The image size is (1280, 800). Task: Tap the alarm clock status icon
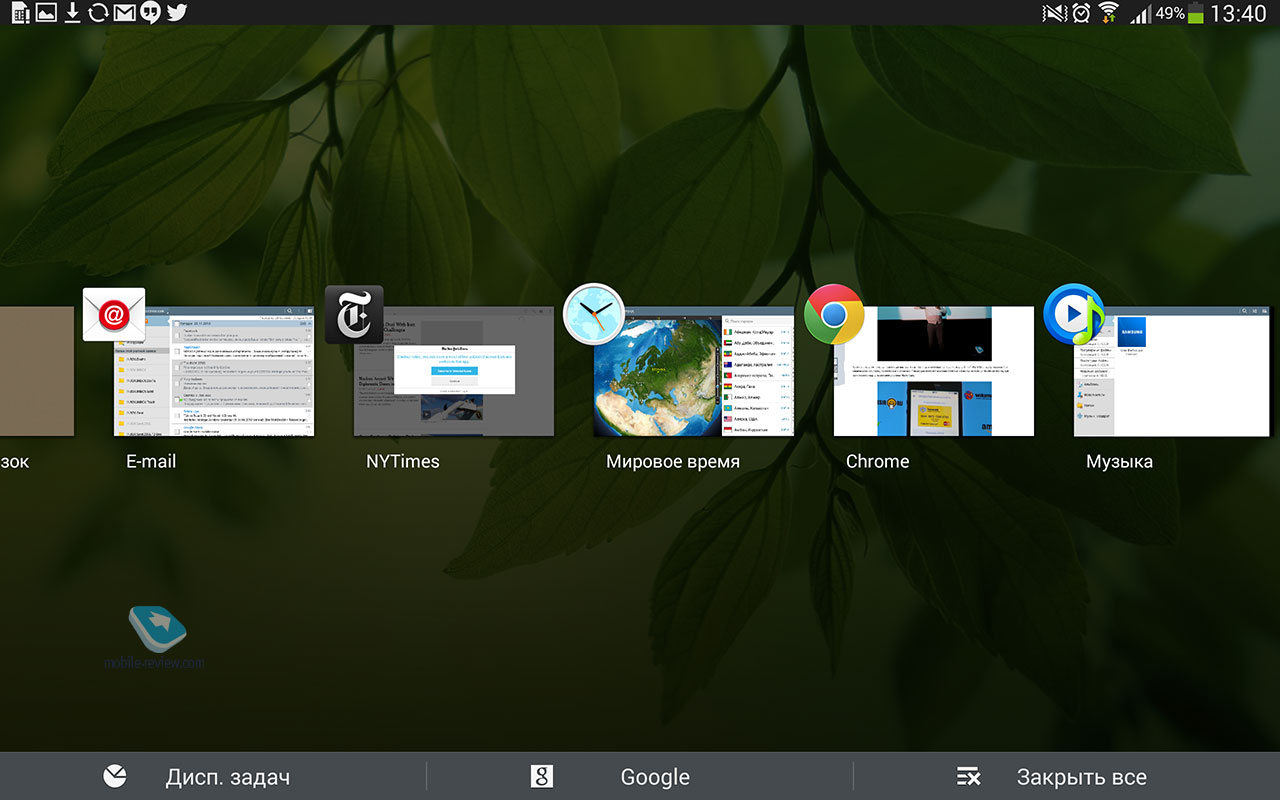(x=1080, y=13)
